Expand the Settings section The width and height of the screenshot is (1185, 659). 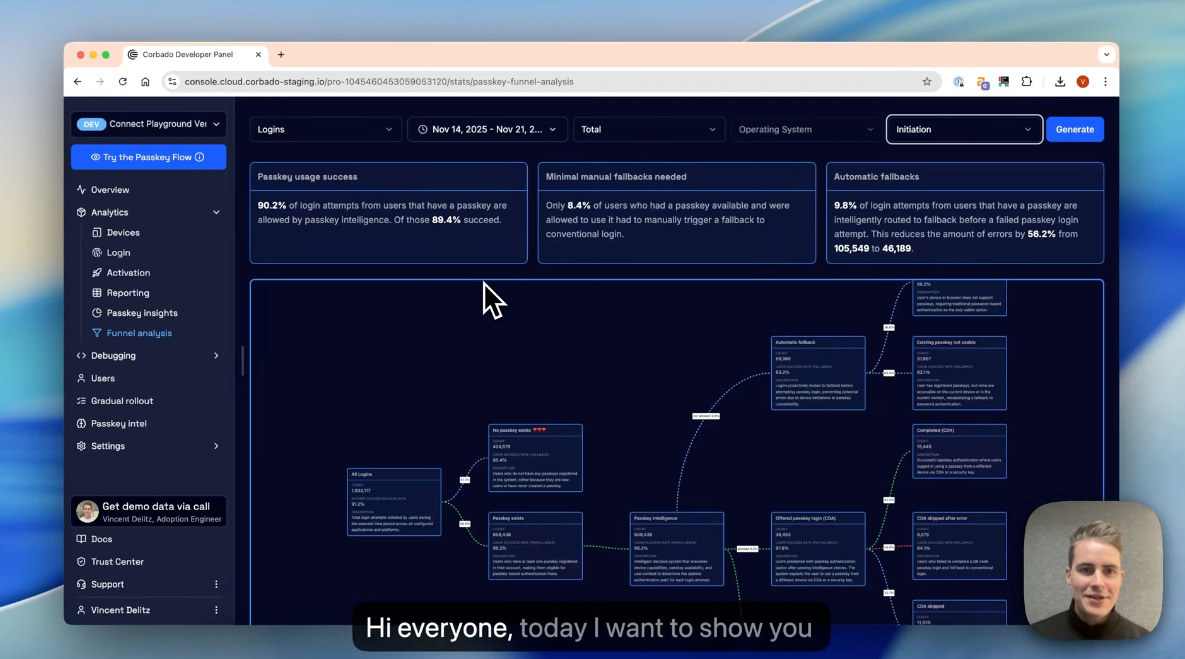216,446
